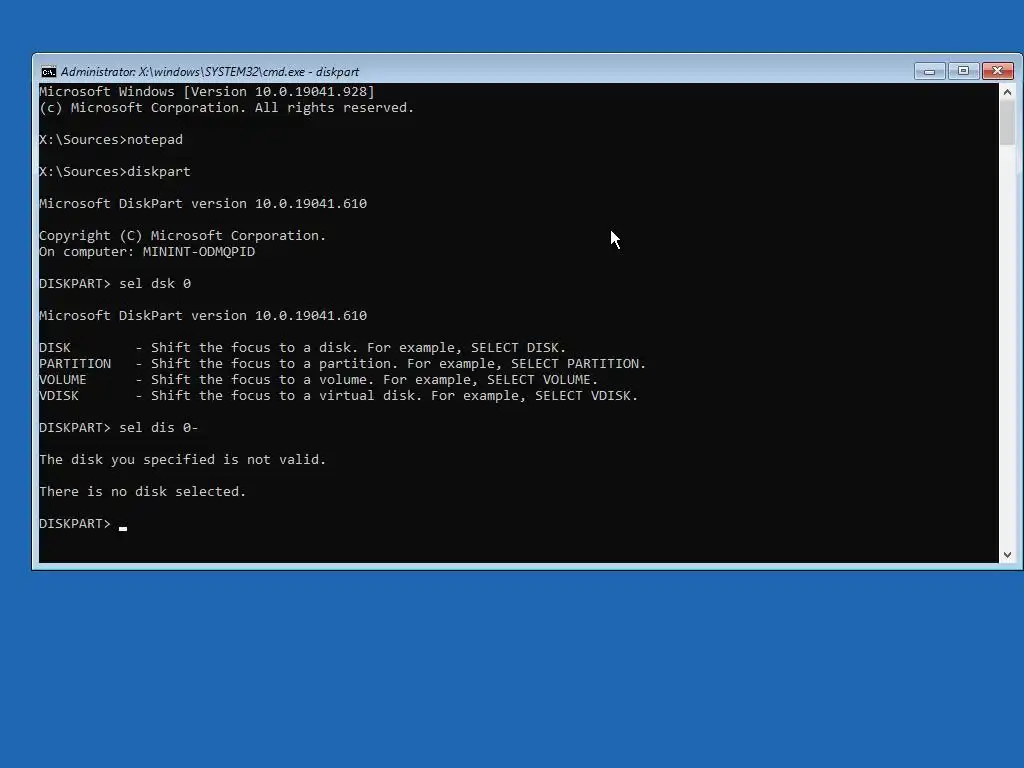
Task: Click the VDISK help line
Action: point(339,396)
